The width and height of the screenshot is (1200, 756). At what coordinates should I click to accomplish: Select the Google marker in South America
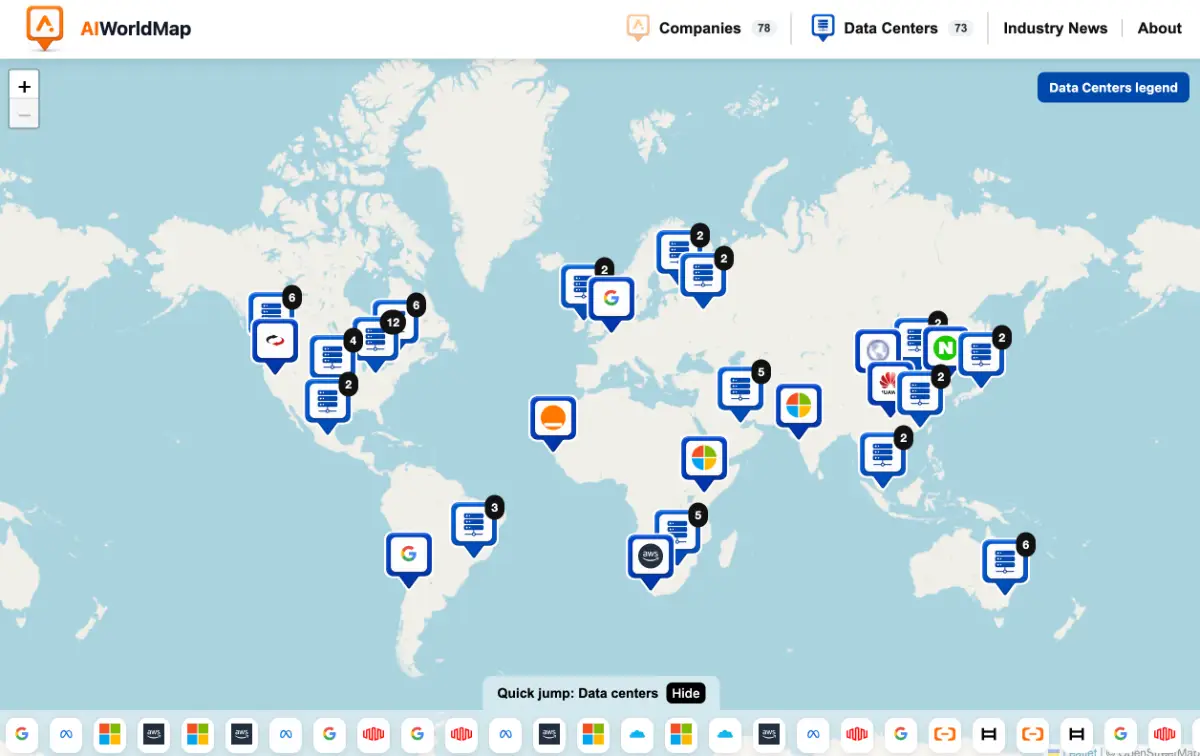(408, 556)
